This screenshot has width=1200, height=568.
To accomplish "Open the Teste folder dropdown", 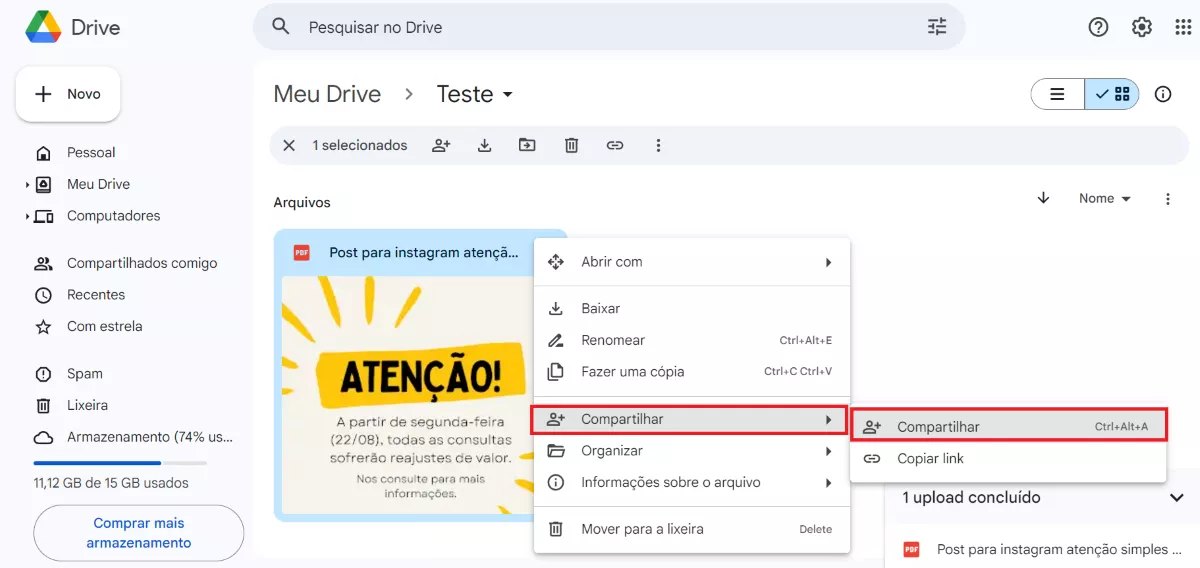I will (x=507, y=95).
